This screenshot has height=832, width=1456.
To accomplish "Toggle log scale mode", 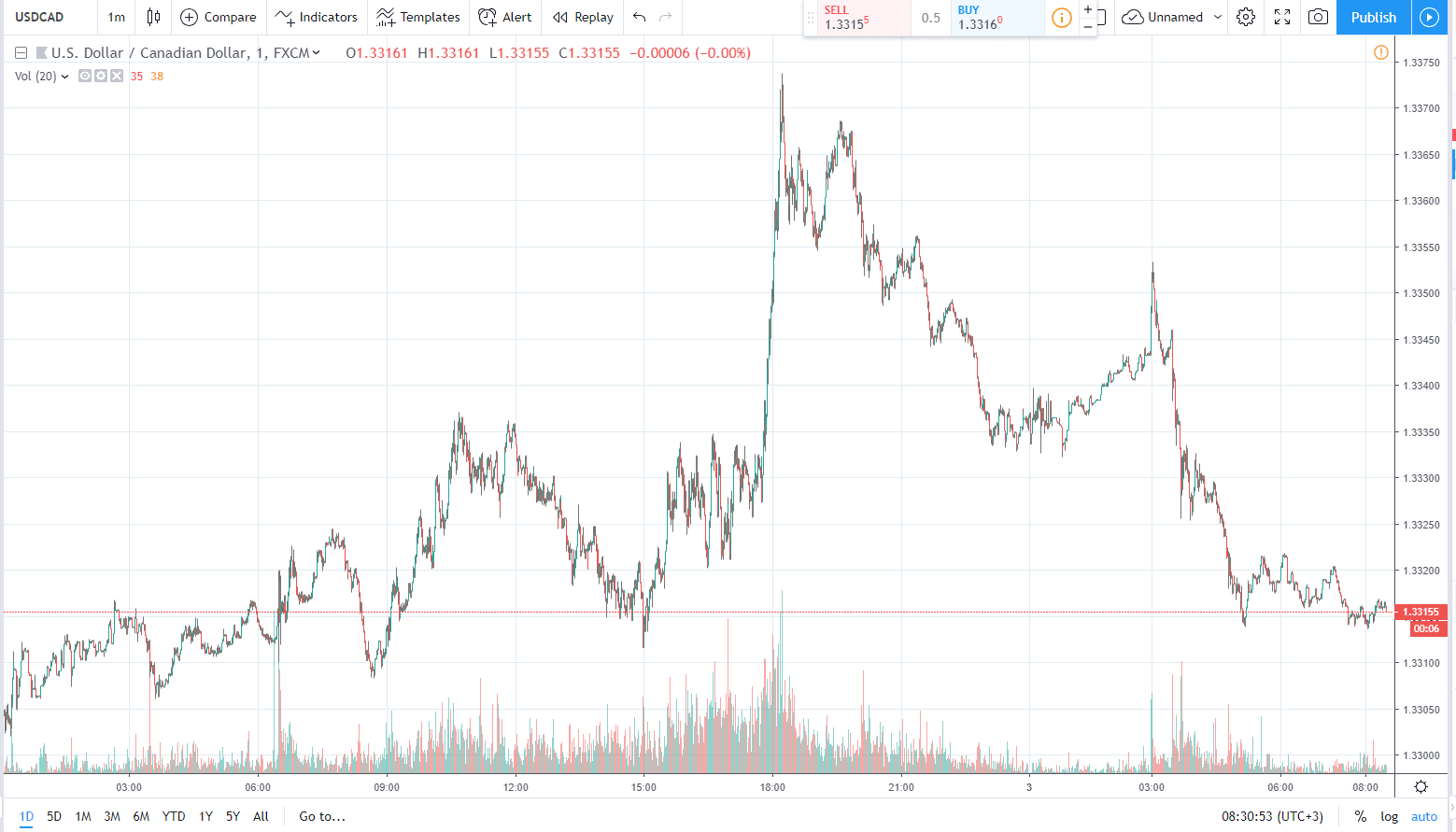I will pos(1390,816).
